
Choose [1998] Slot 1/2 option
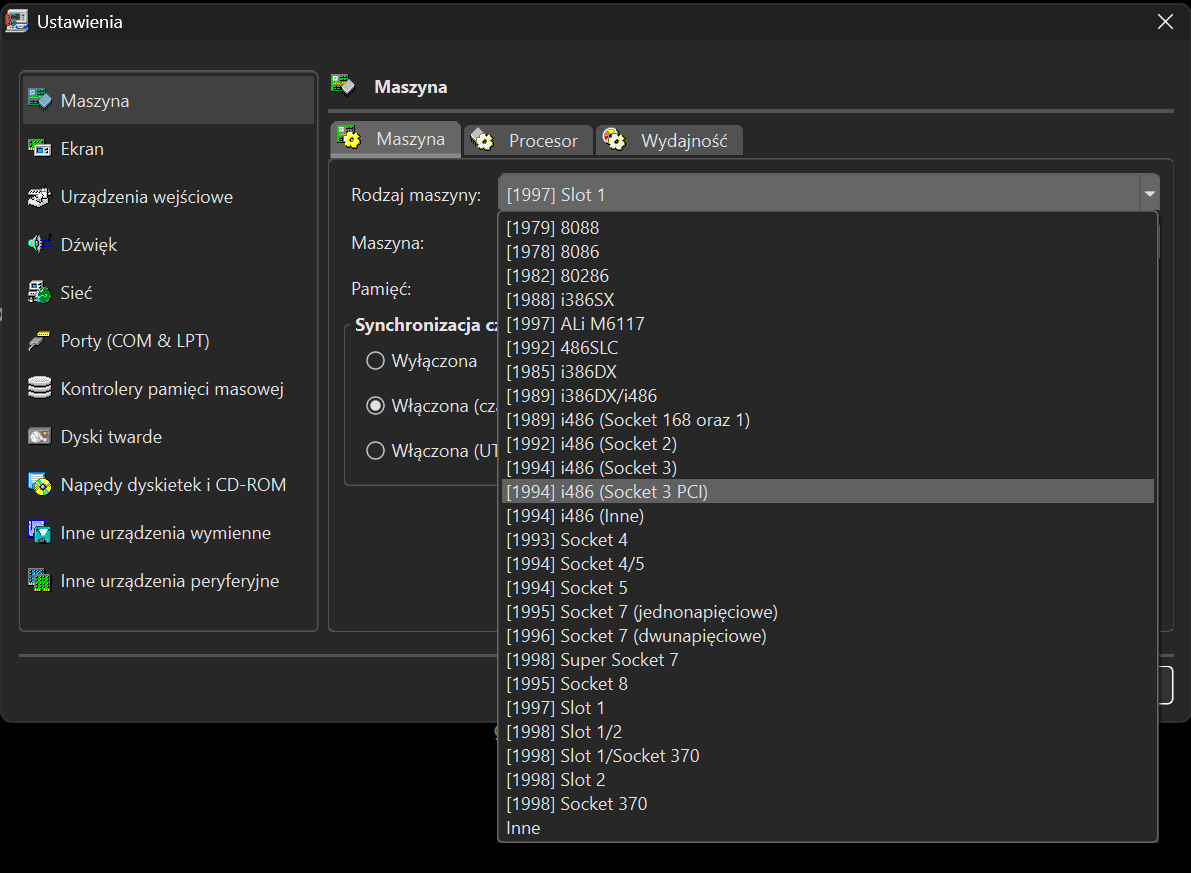[828, 732]
